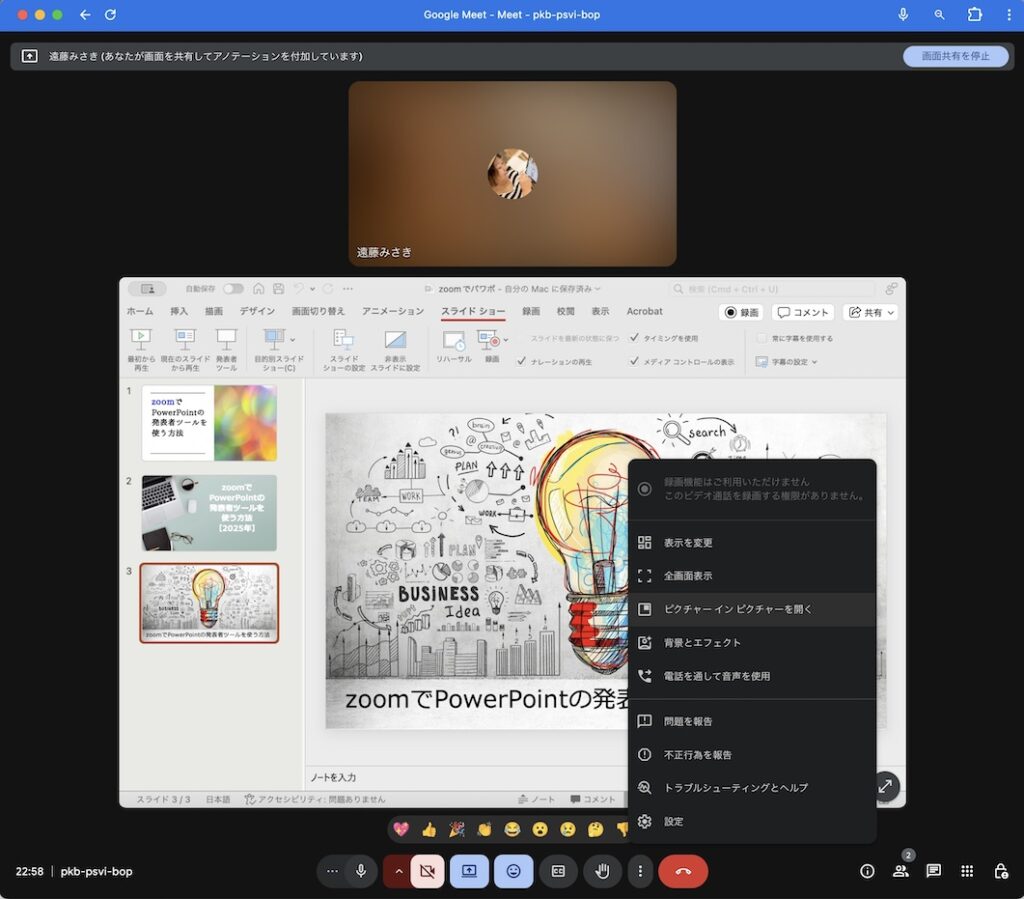
Task: Mute the microphone in Meet controls
Action: [x=360, y=871]
